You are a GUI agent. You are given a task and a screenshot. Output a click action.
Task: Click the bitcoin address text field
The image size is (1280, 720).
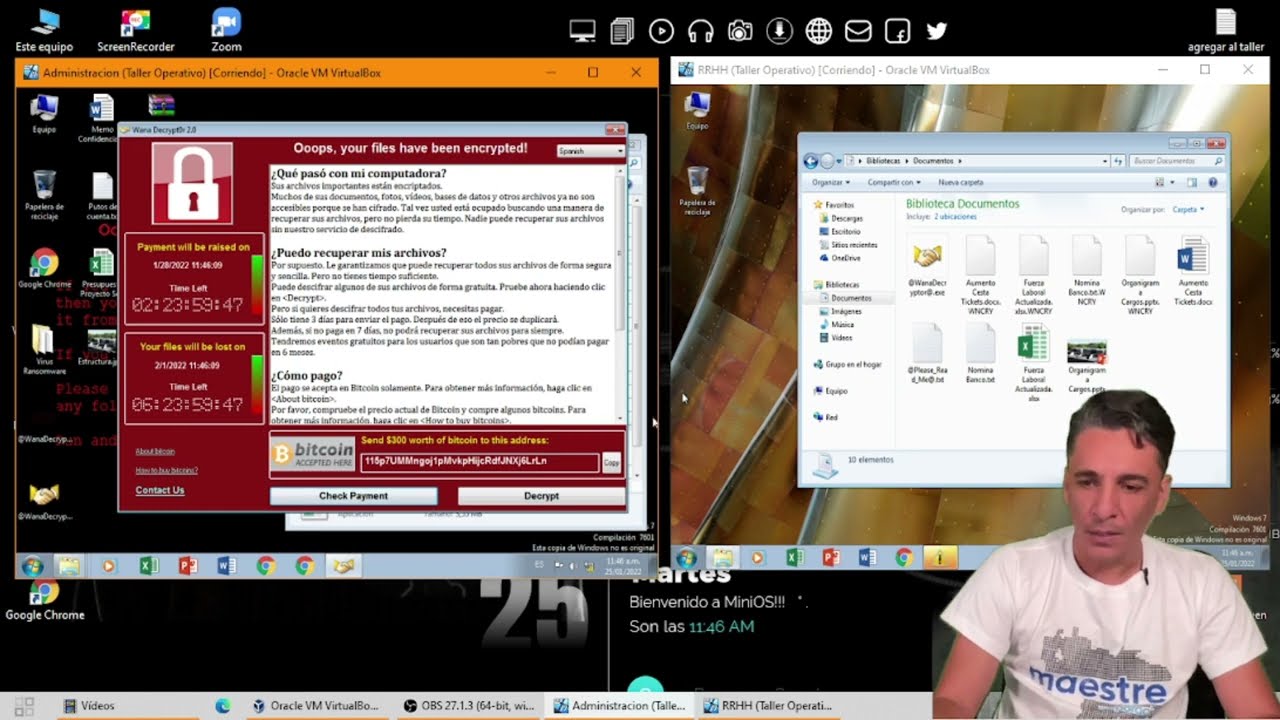tap(480, 462)
